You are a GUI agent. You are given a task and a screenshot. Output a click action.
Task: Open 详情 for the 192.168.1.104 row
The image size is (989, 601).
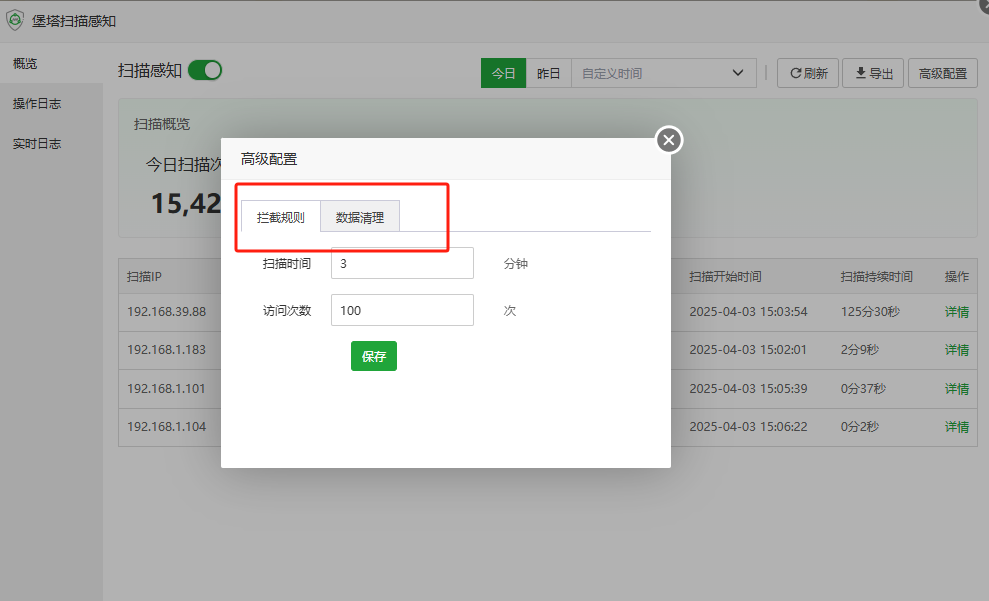(957, 427)
